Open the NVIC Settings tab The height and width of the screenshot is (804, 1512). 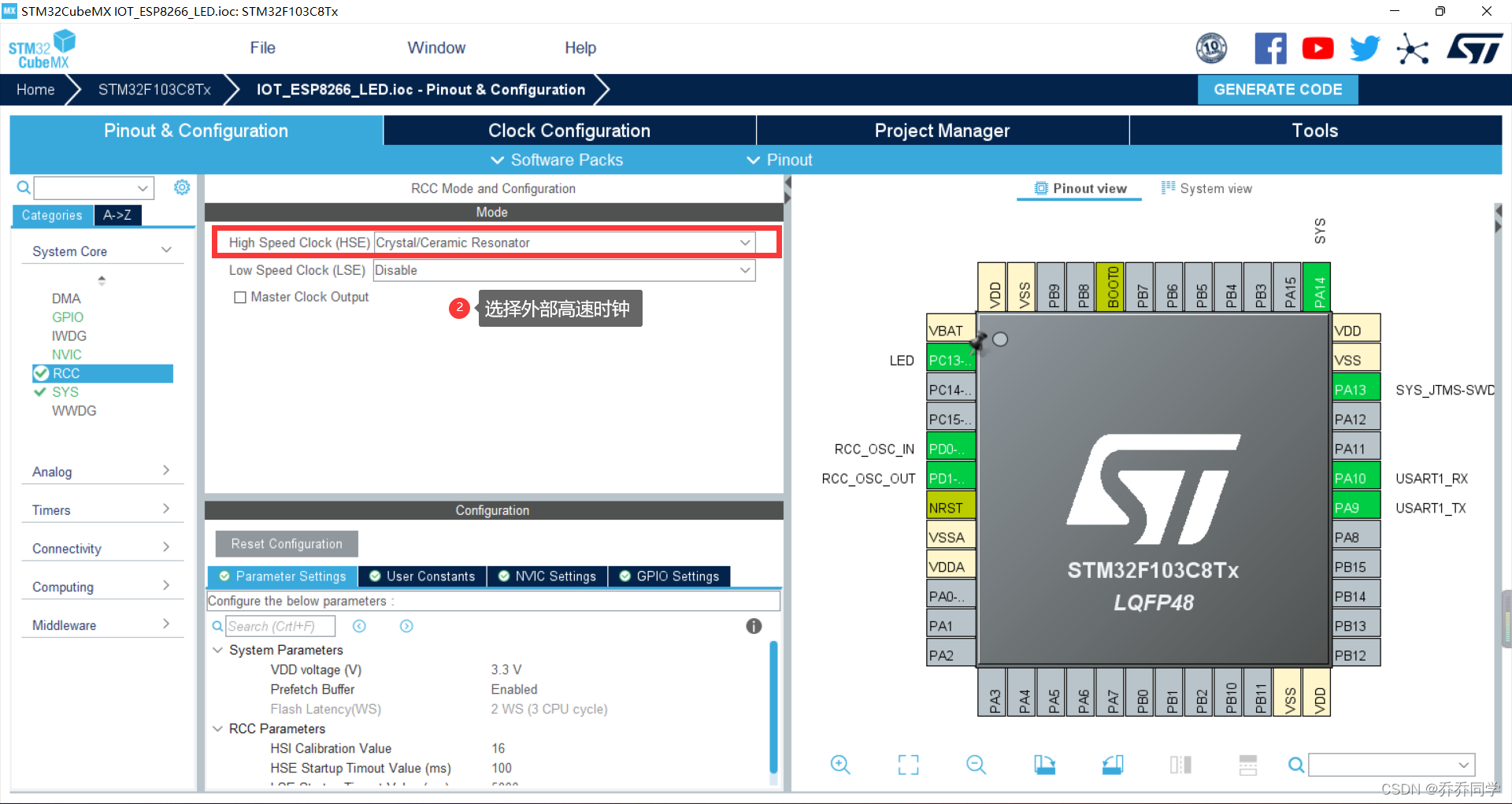click(547, 576)
